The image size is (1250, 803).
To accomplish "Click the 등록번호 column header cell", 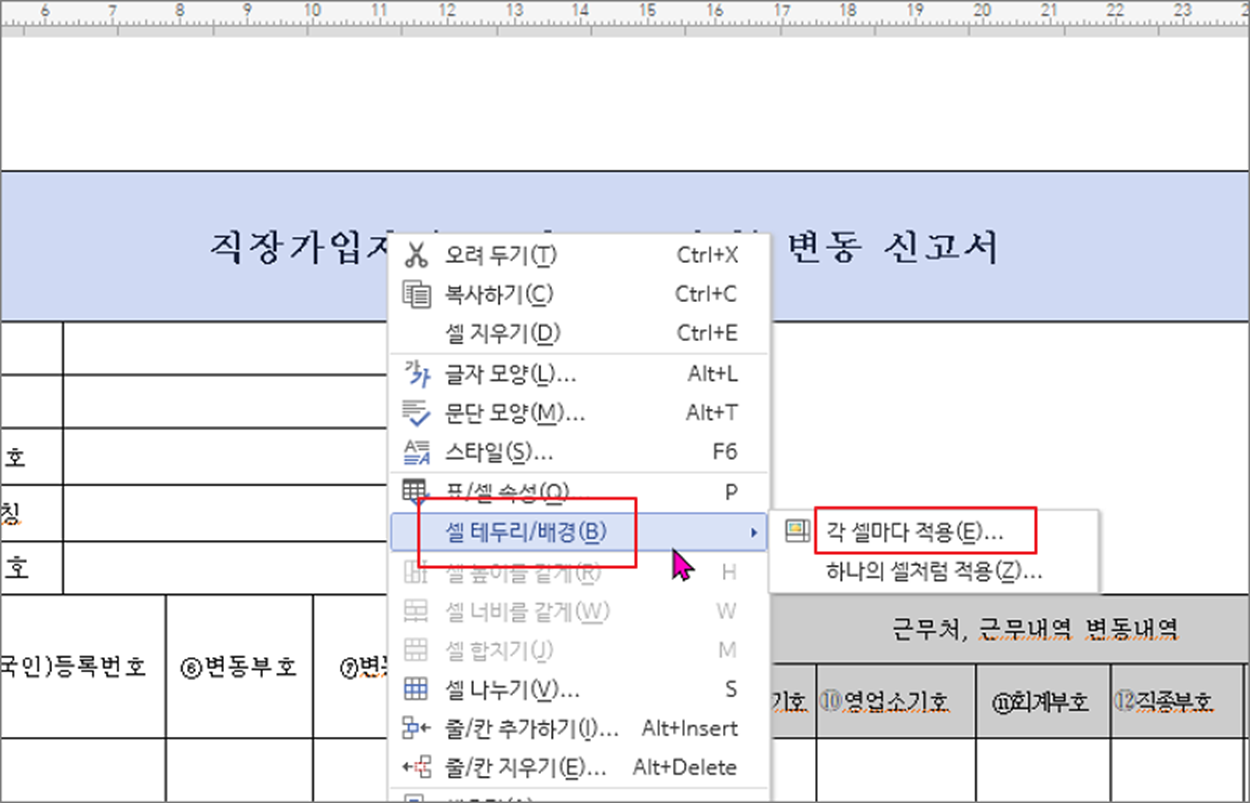I will [x=82, y=666].
